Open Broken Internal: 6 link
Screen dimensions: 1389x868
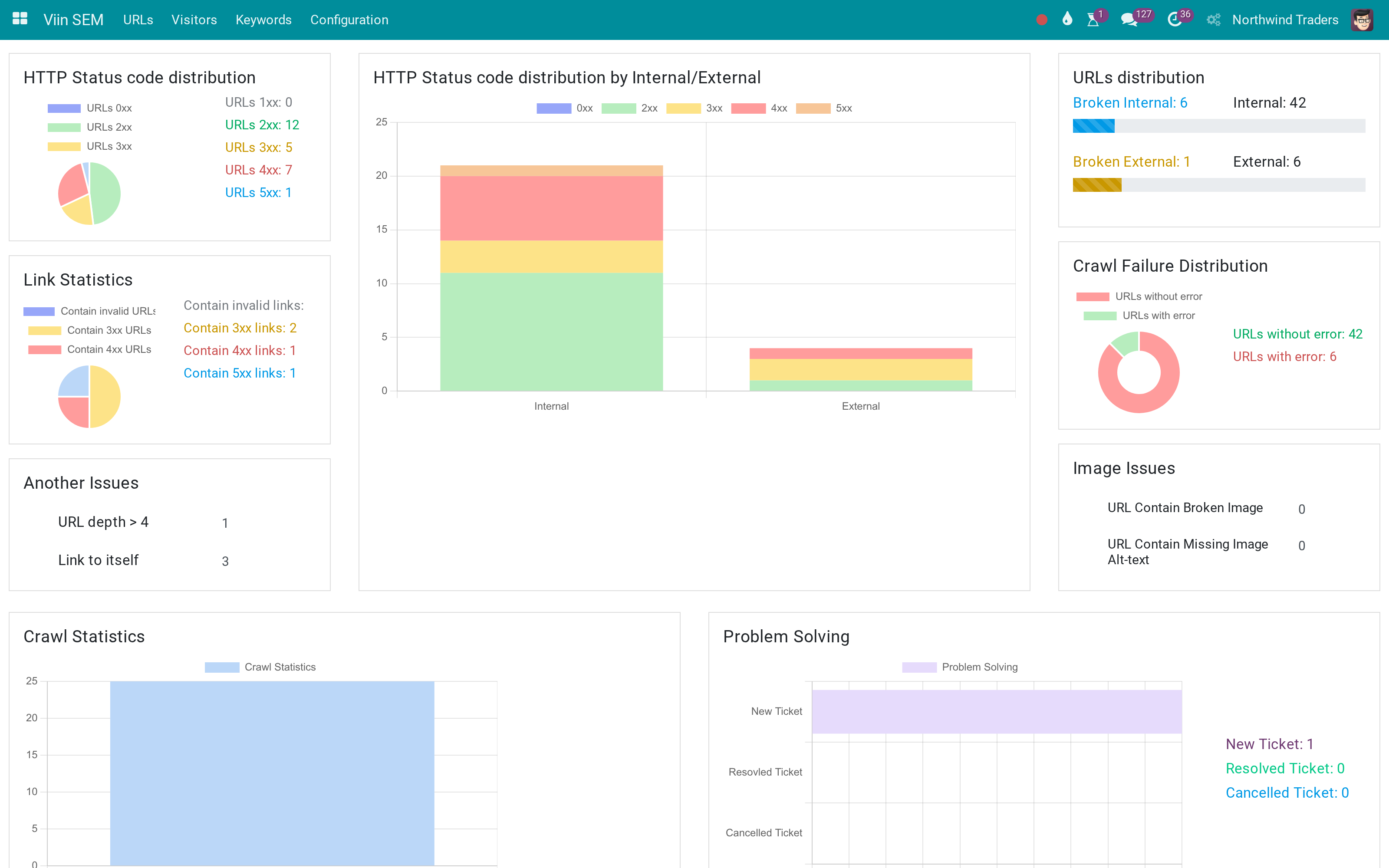tap(1129, 103)
